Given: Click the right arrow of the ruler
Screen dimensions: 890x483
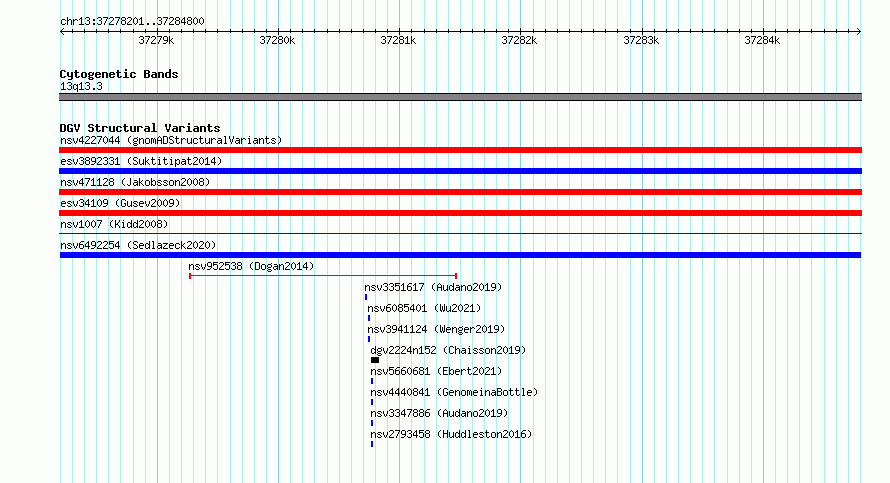Looking at the screenshot, I should coord(859,31).
